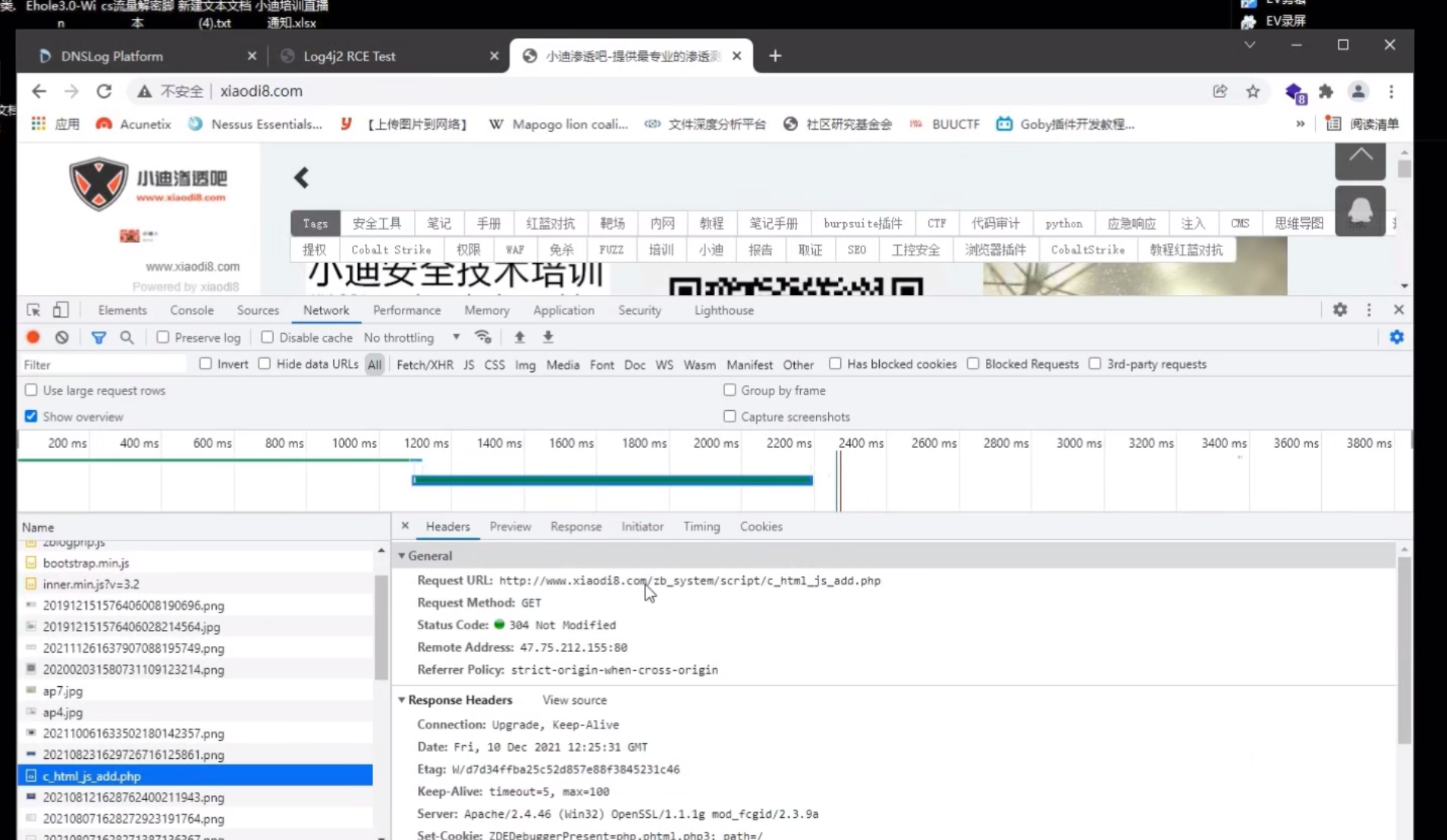1447x840 pixels.
Task: Open tab search dropdown arrow
Action: pos(1250,45)
